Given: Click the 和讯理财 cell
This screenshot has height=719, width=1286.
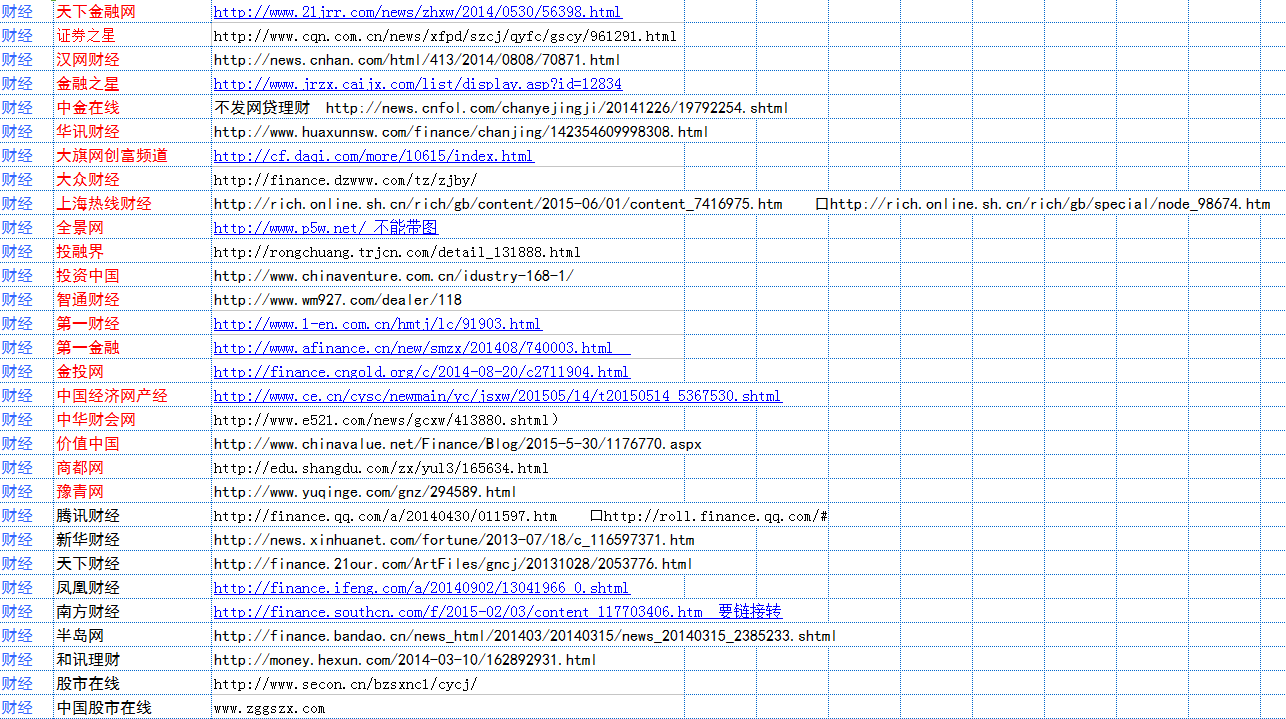Looking at the screenshot, I should [132, 660].
